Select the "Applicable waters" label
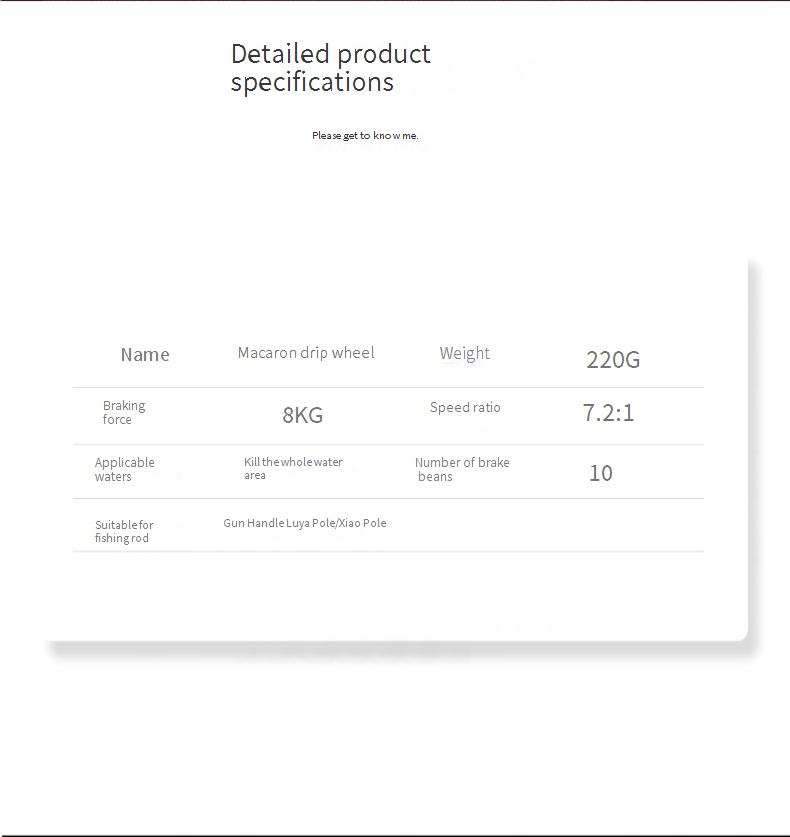 coord(124,469)
